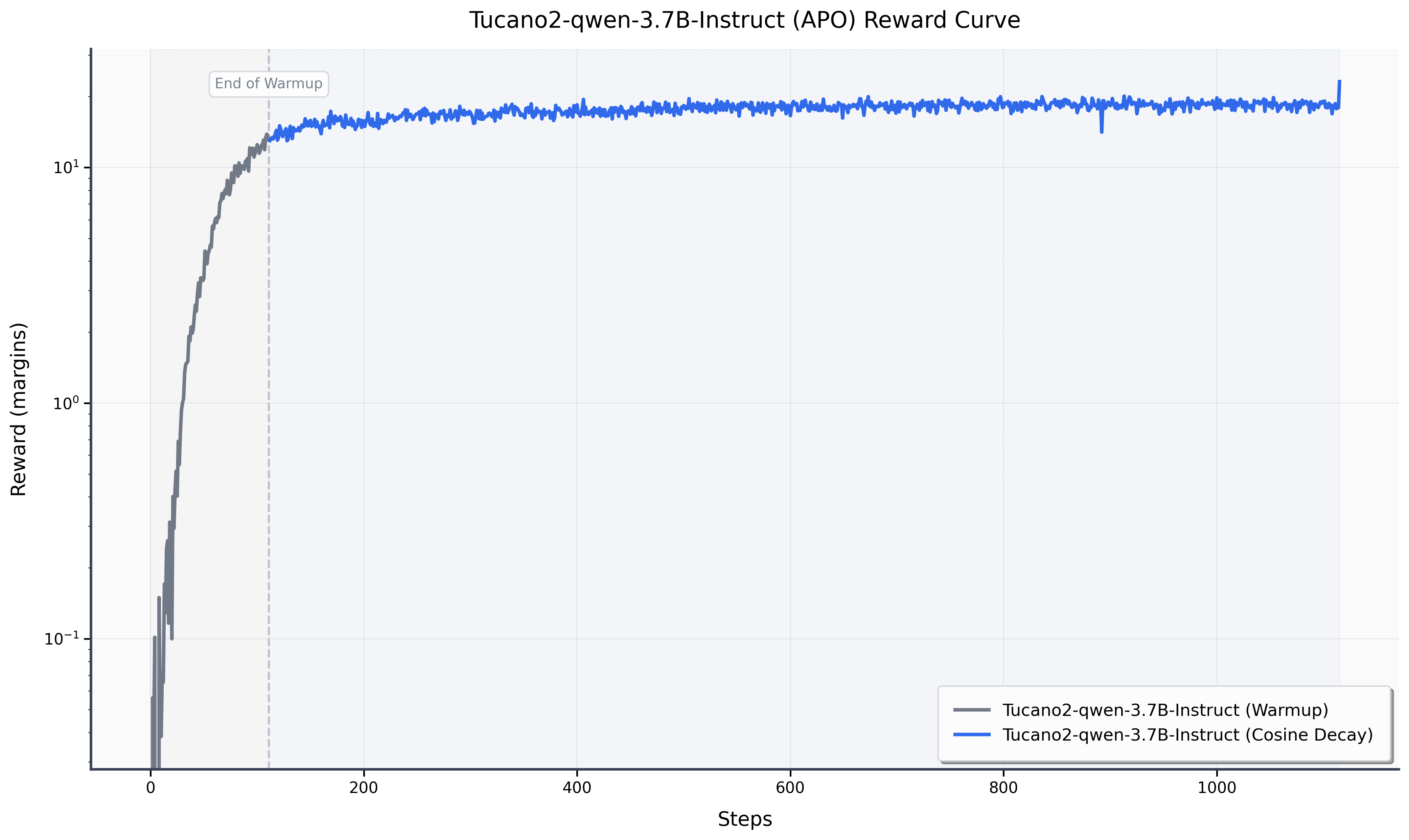1409x840 pixels.
Task: Click the 'Reward (margins)' y-axis label
Action: (19, 409)
